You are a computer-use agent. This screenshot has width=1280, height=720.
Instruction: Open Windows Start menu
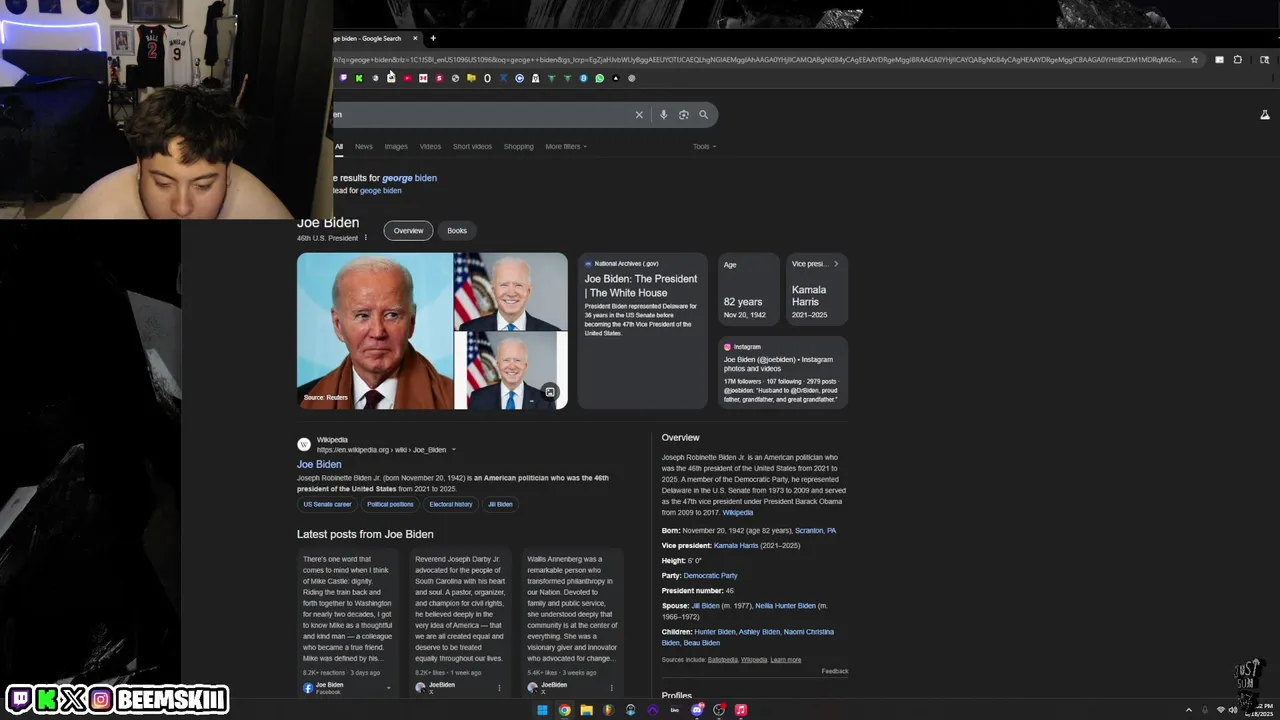click(x=542, y=710)
